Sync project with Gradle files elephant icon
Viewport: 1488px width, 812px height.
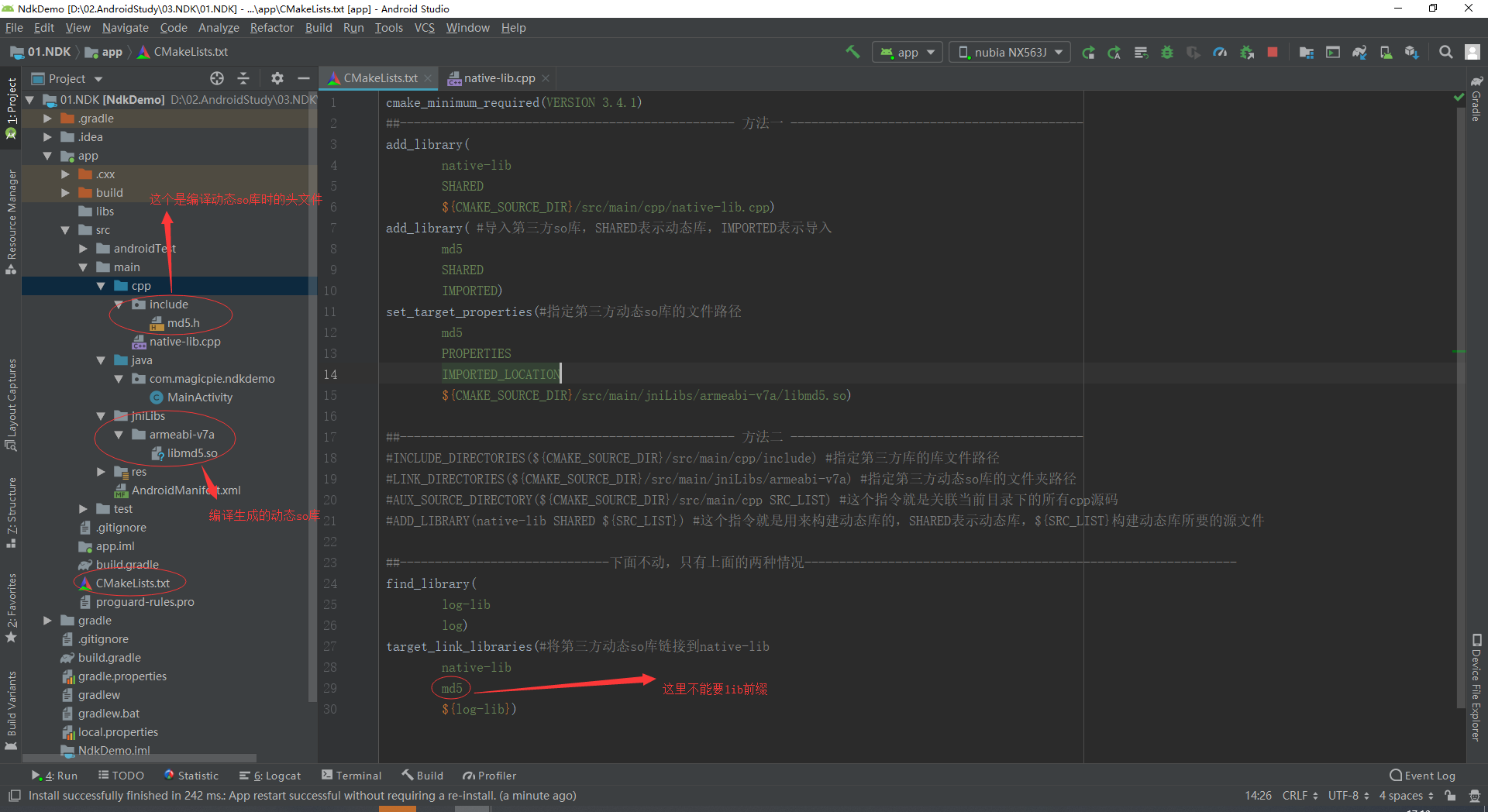tap(1359, 52)
